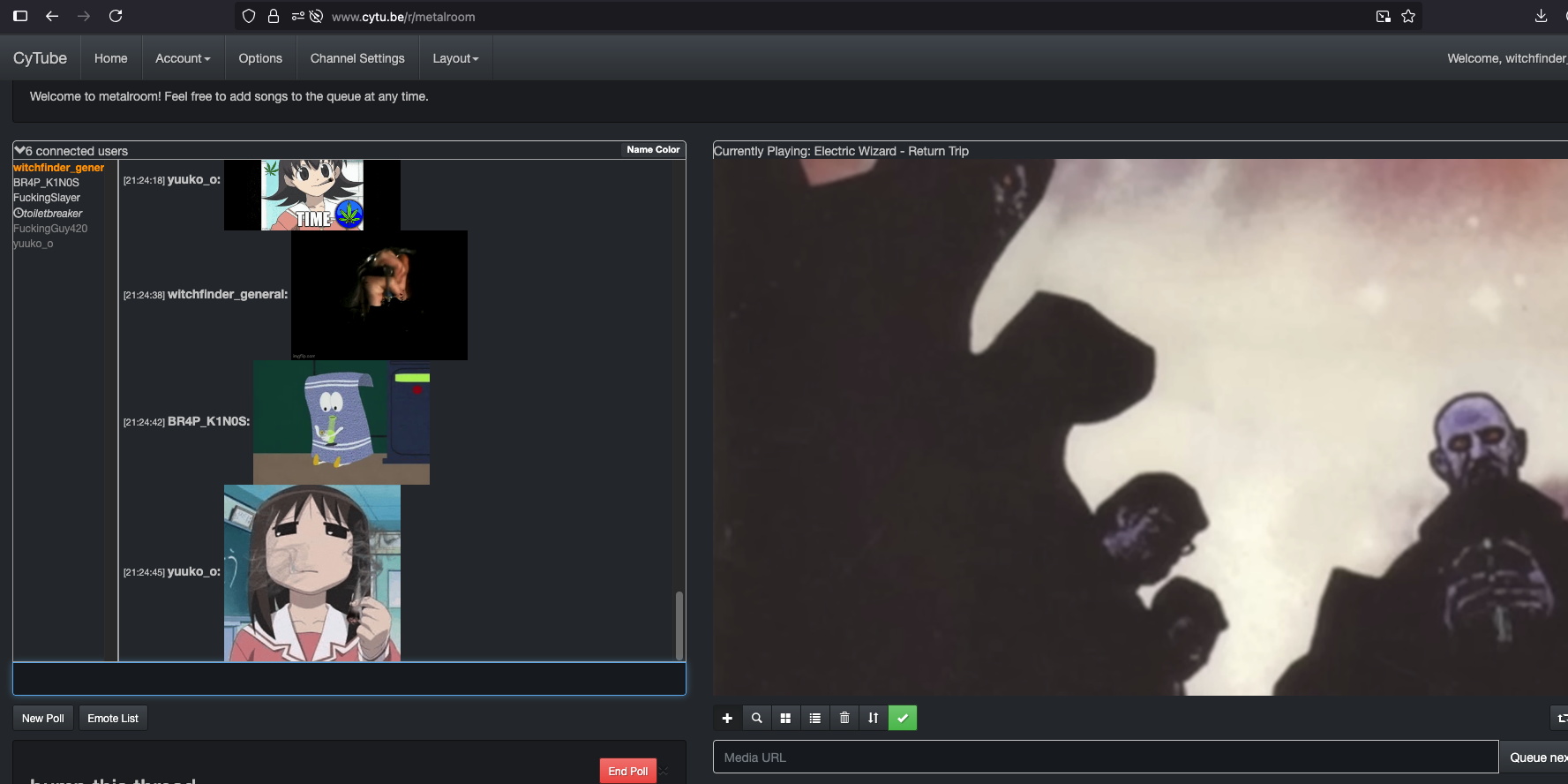The height and width of the screenshot is (784, 1568).
Task: Create a New Poll
Action: click(43, 718)
